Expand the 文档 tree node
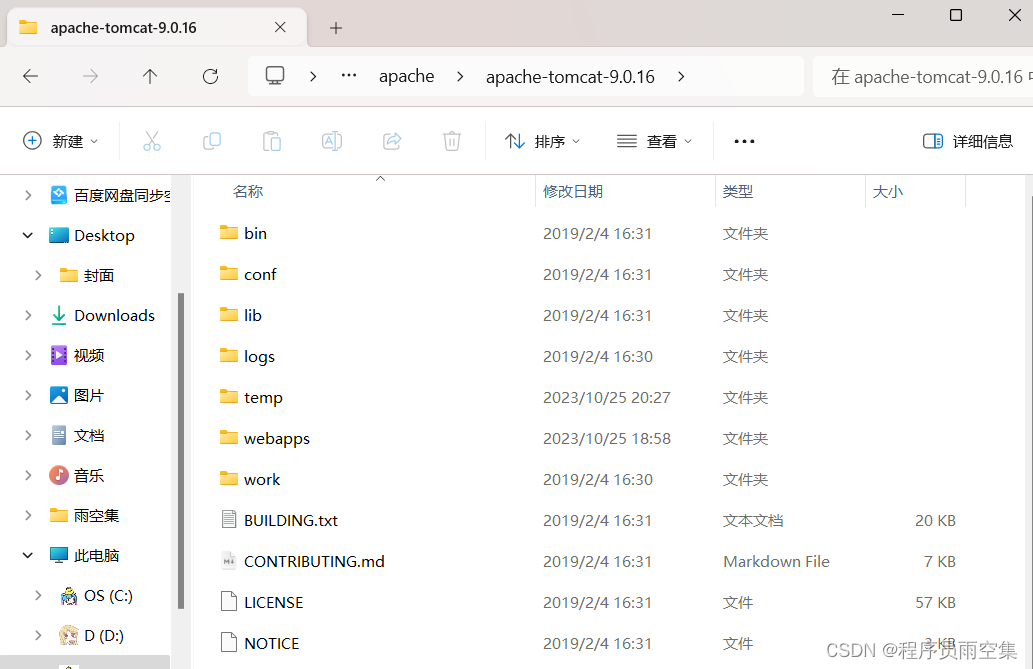Viewport: 1033px width, 669px height. (x=28, y=436)
